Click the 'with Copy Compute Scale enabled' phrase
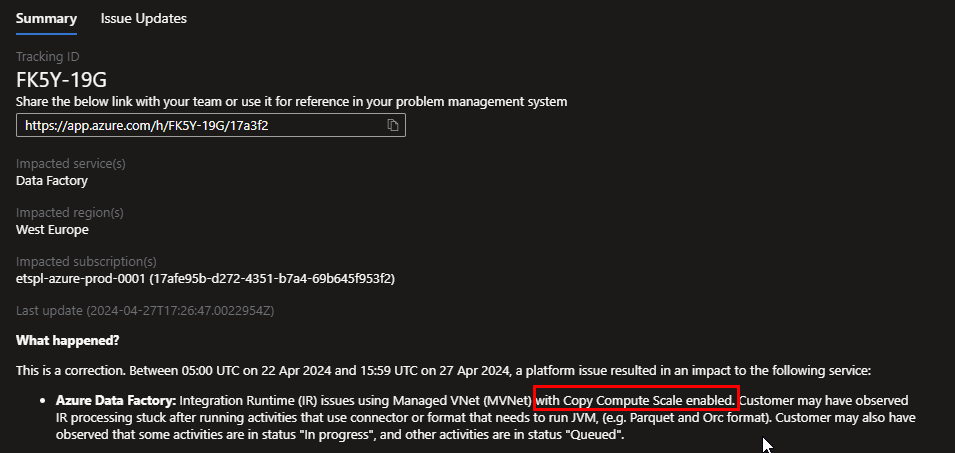This screenshot has width=955, height=453. [636, 401]
